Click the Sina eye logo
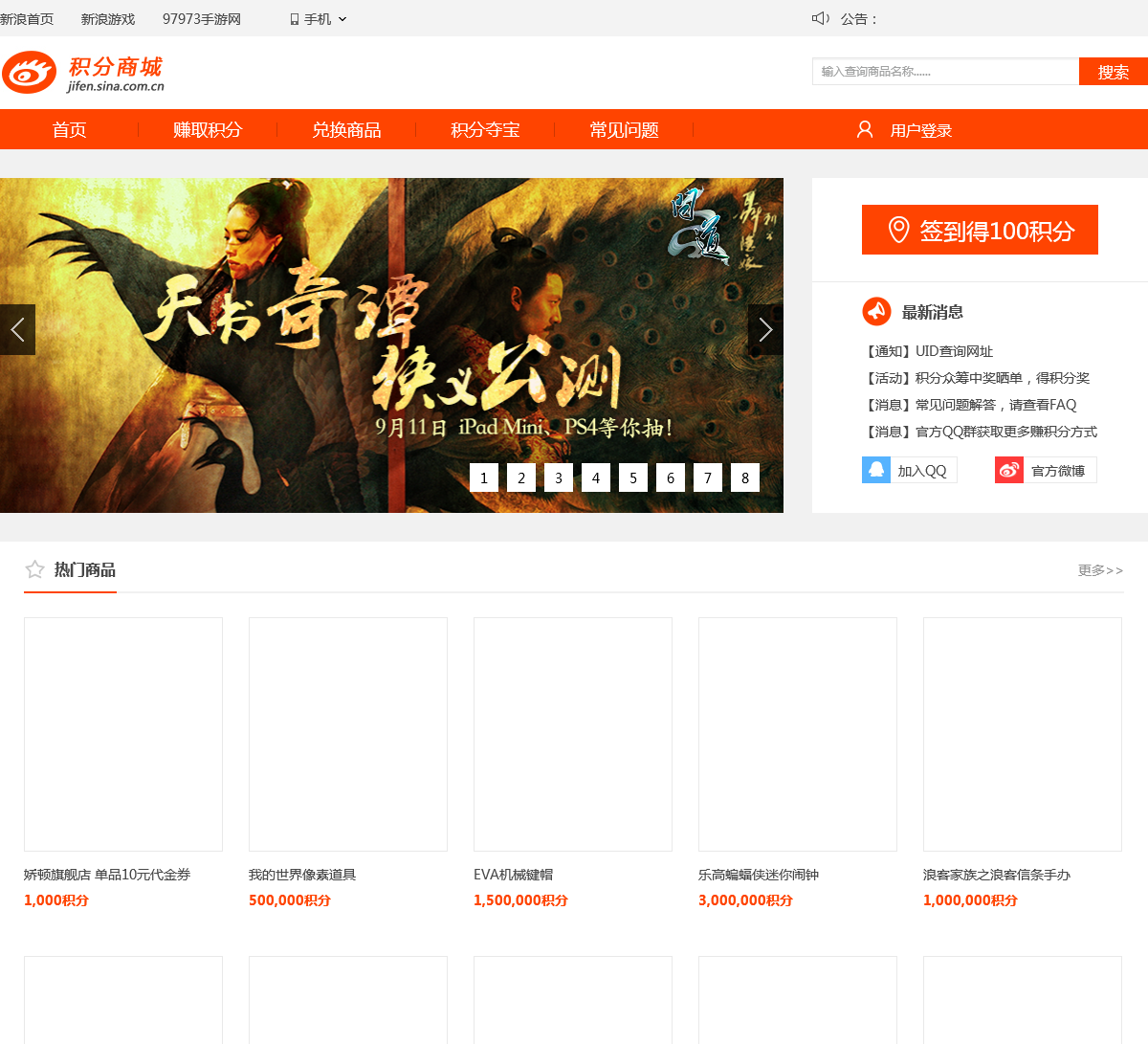The height and width of the screenshot is (1044, 1148). pos(29,73)
